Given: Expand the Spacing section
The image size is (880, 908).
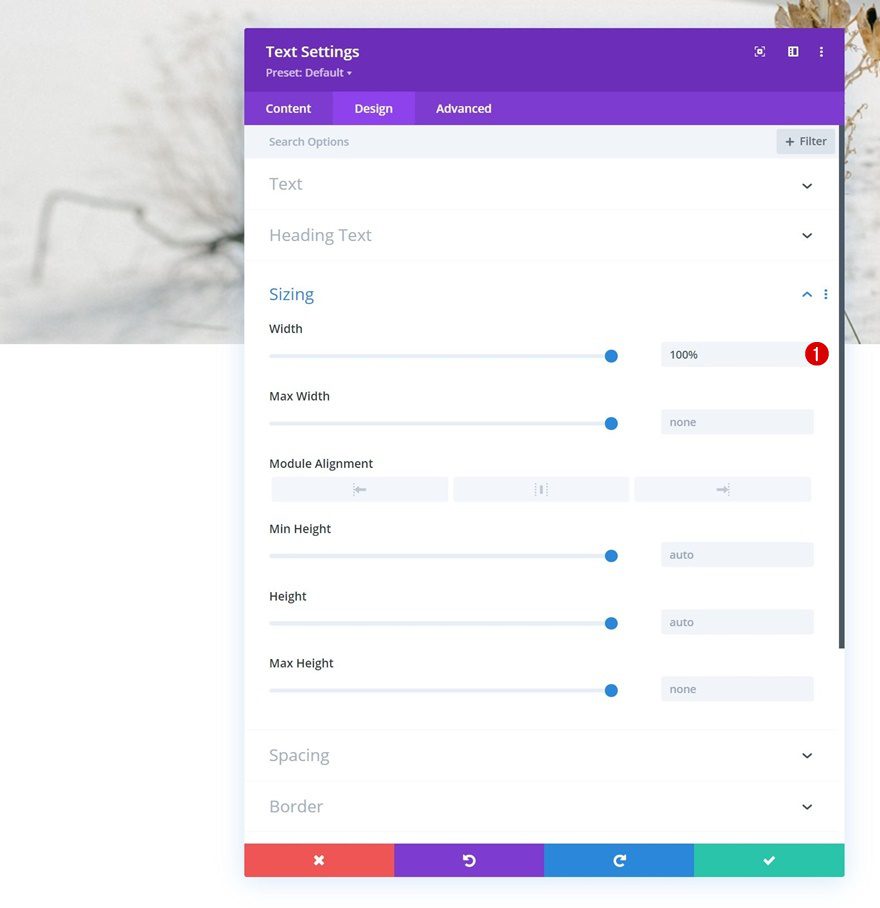Looking at the screenshot, I should [x=541, y=755].
